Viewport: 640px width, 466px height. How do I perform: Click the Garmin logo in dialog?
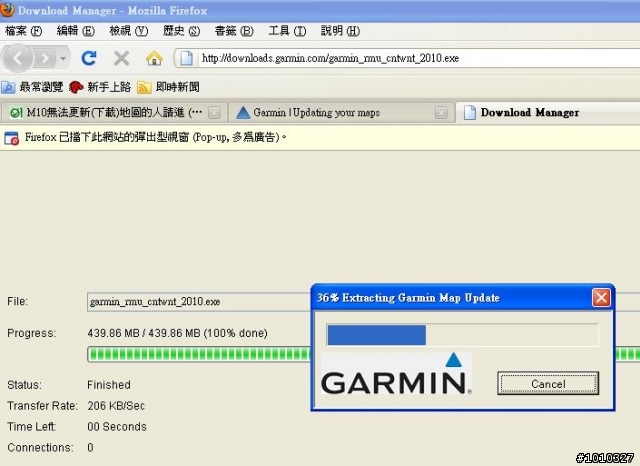pos(396,375)
